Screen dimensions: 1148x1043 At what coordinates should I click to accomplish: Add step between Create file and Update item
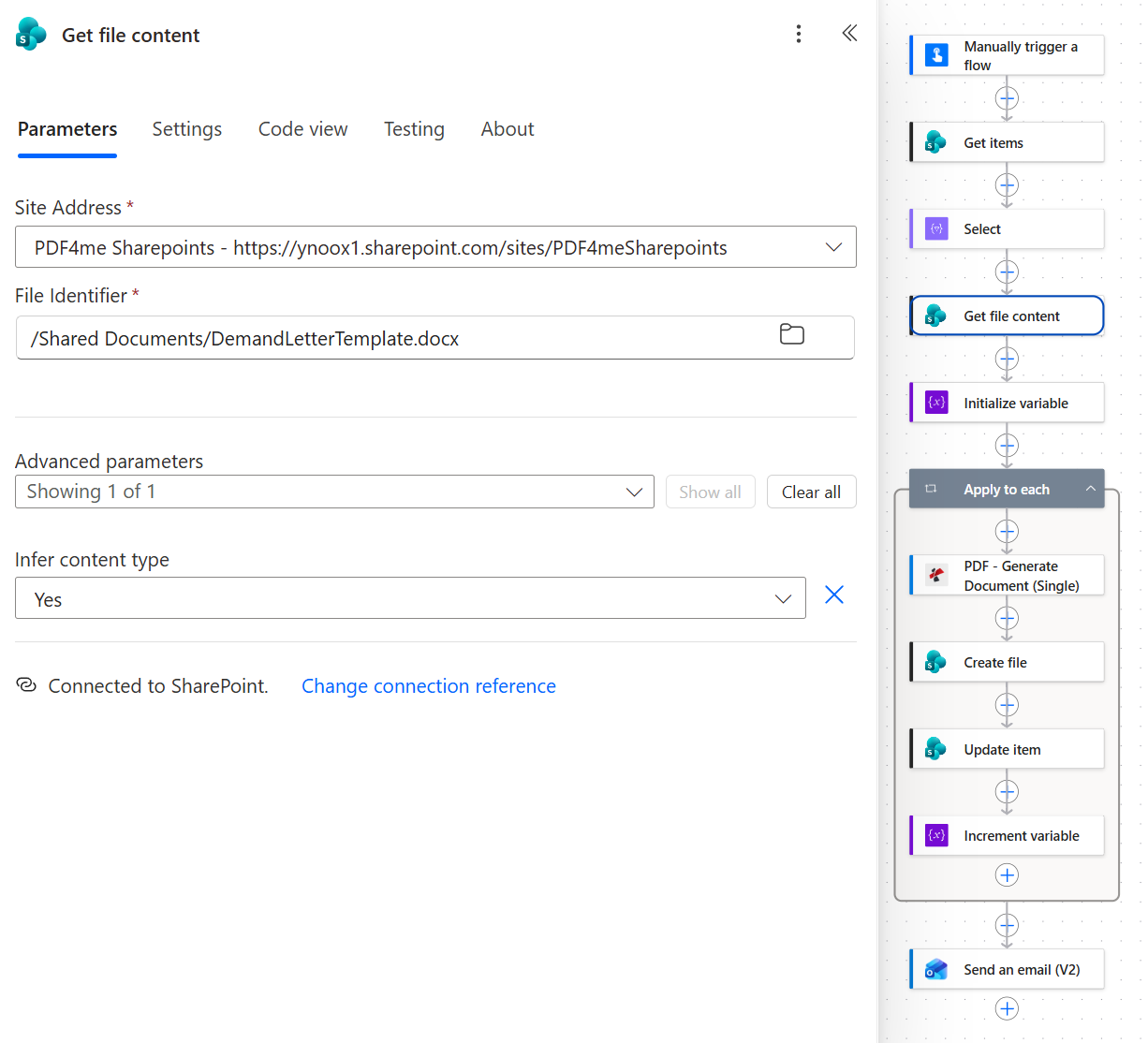pos(1007,705)
